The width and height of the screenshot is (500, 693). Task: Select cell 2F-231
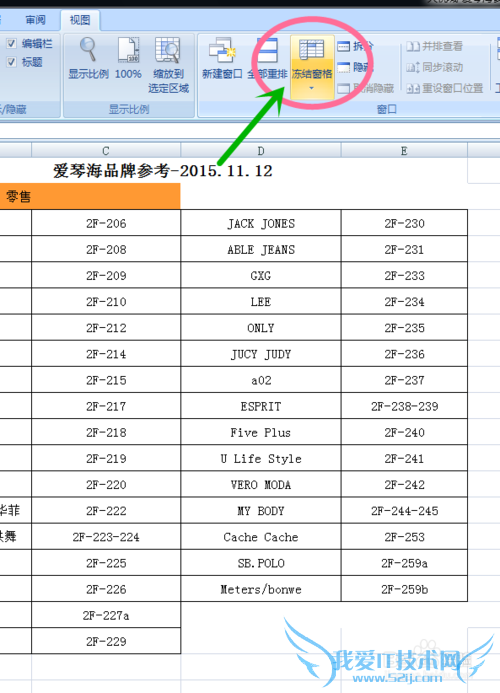[x=404, y=249]
